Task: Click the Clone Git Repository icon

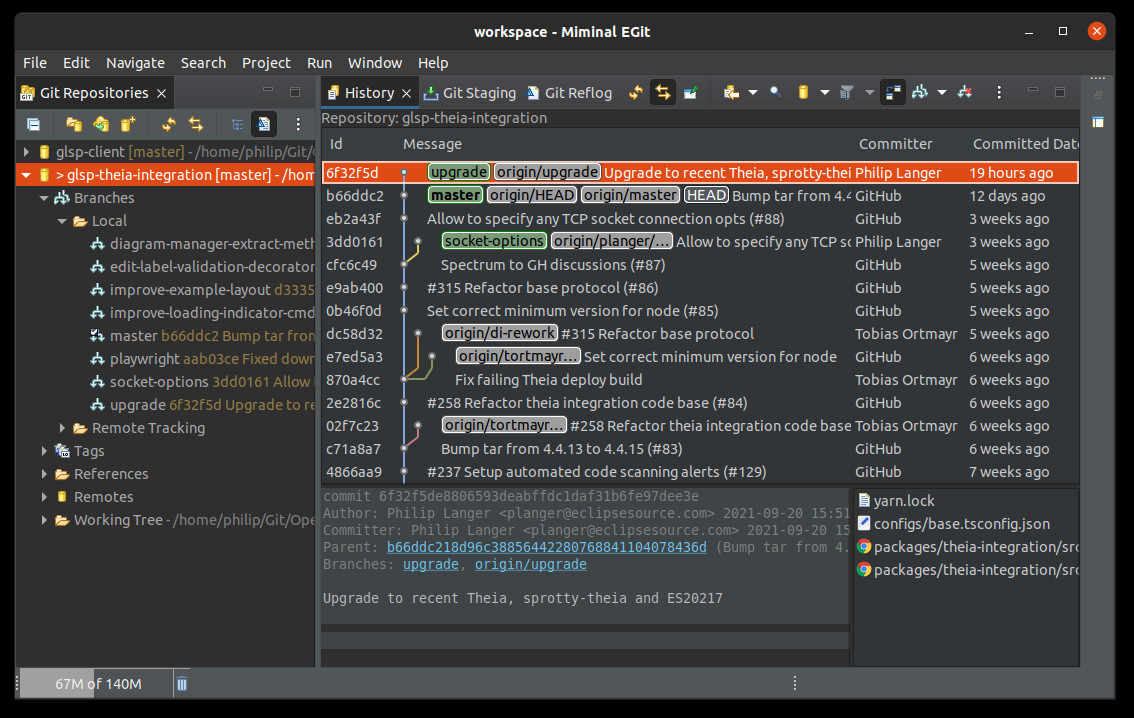Action: click(x=101, y=124)
